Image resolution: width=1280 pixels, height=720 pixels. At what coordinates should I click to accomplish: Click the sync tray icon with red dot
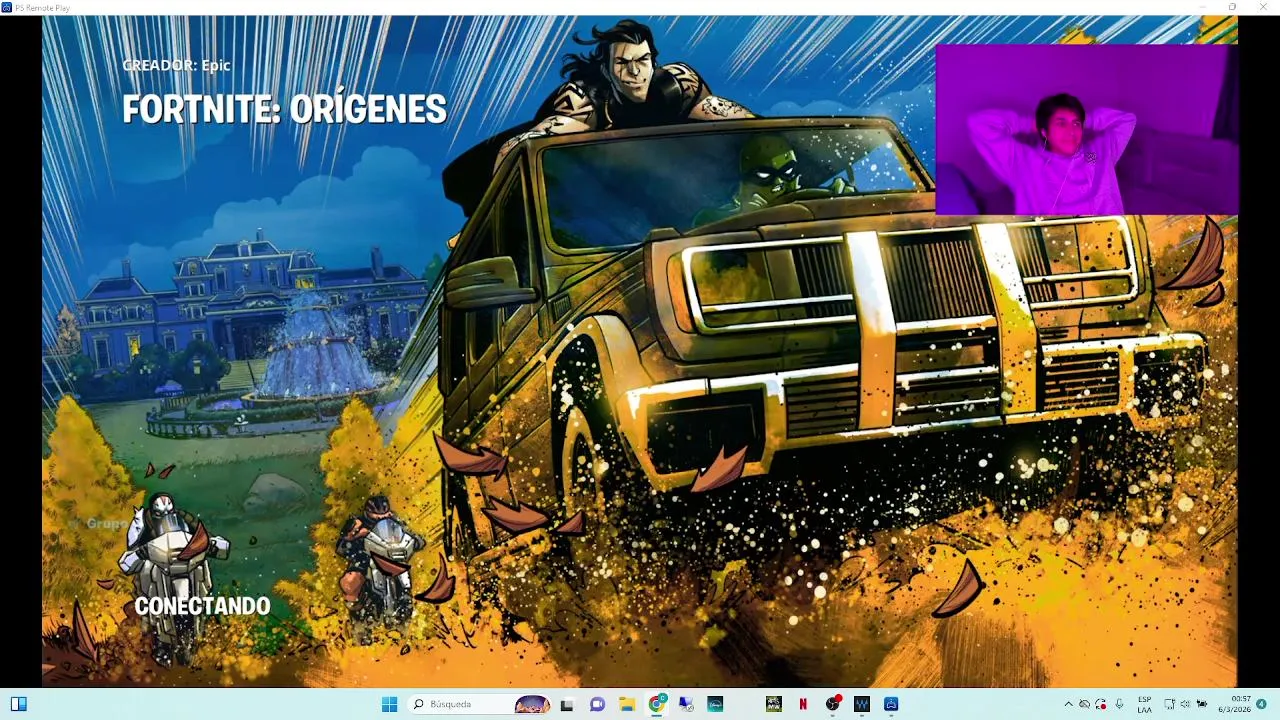tap(1101, 704)
